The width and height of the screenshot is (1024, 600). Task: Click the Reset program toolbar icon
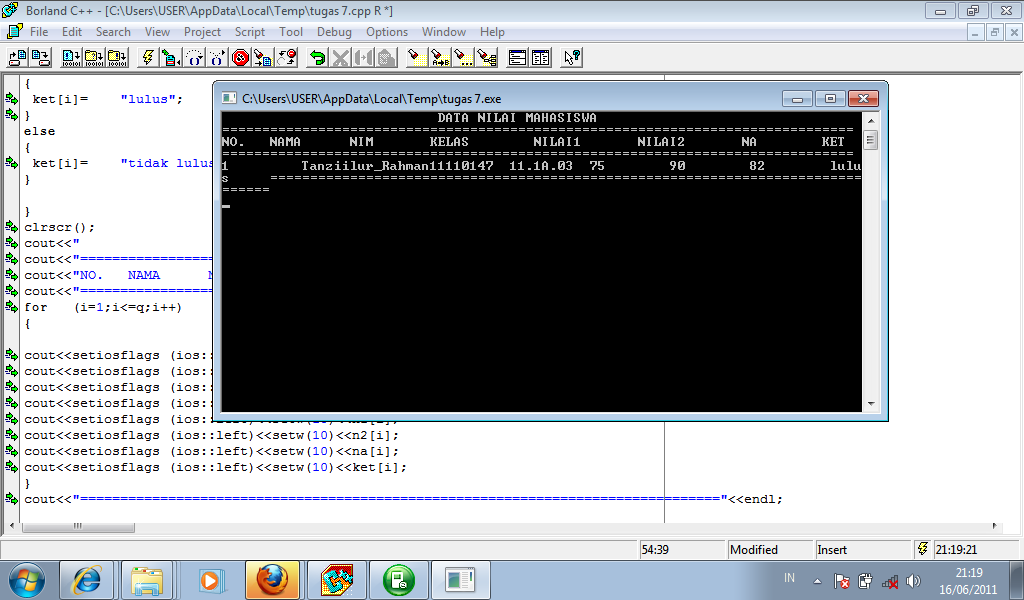(x=287, y=57)
